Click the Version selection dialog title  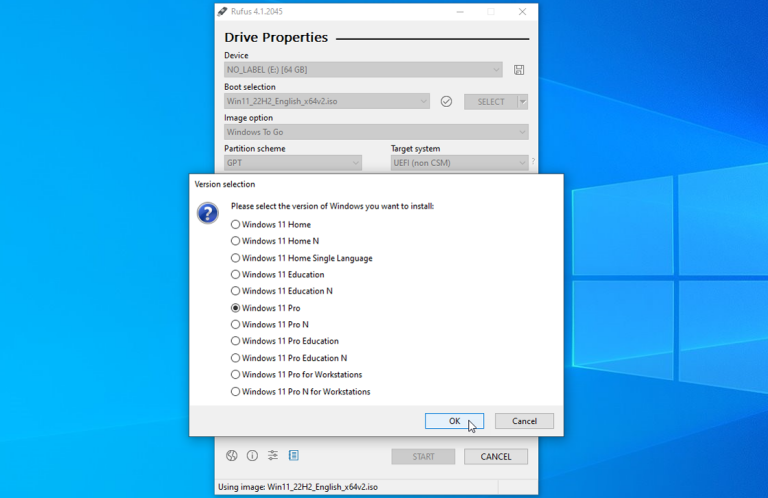[x=225, y=184]
